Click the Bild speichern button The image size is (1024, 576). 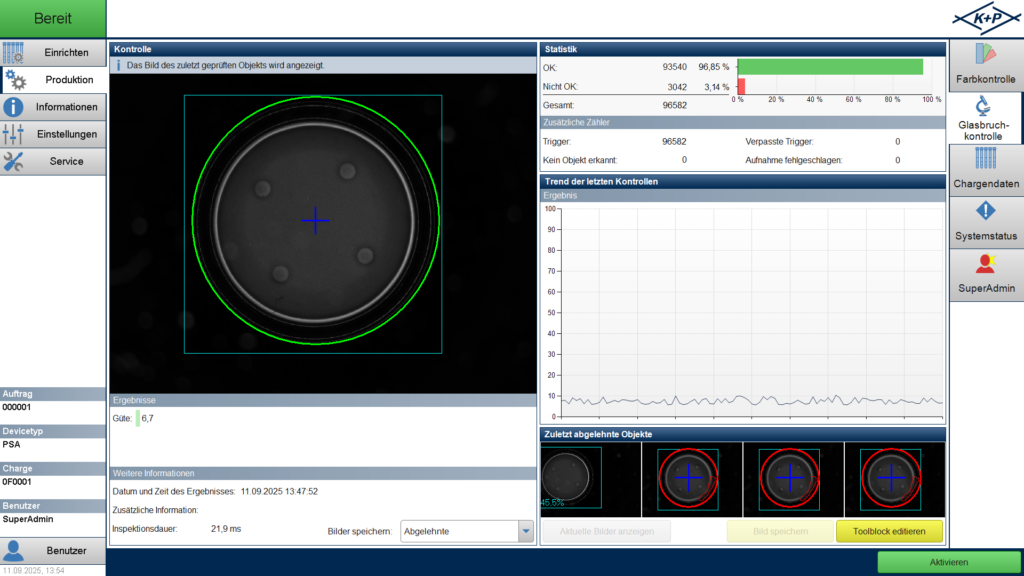pos(780,531)
